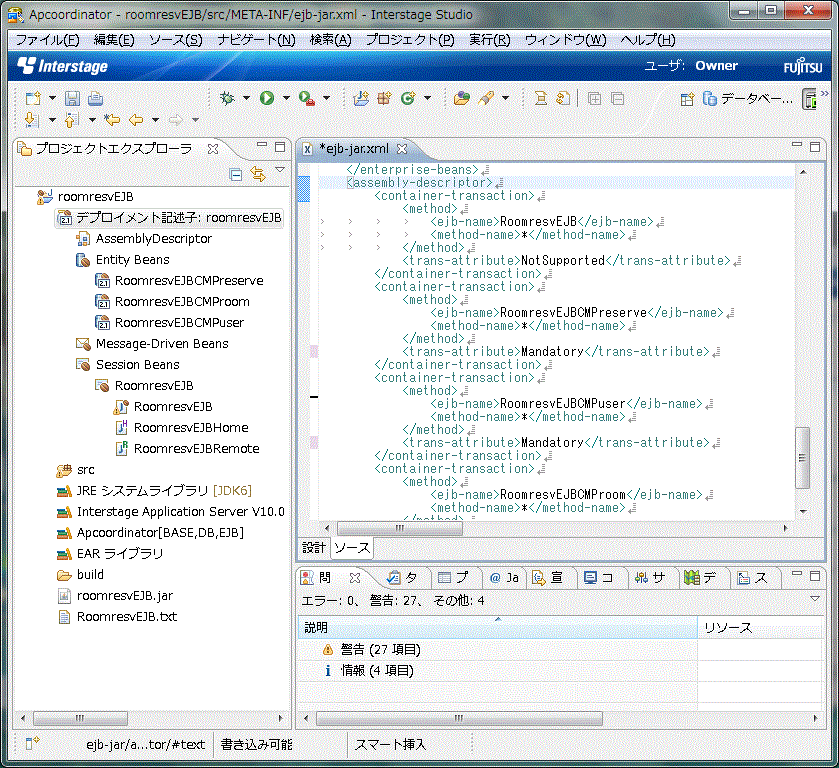The image size is (839, 768).
Task: Click the editor vertical scrollbar thumb
Action: tap(803, 458)
